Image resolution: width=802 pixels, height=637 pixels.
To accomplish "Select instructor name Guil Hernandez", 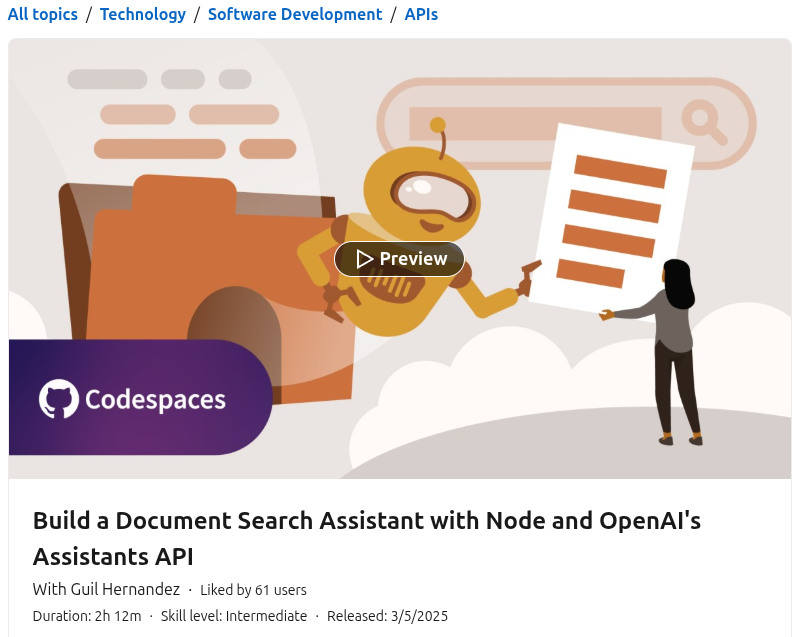I will [x=125, y=589].
